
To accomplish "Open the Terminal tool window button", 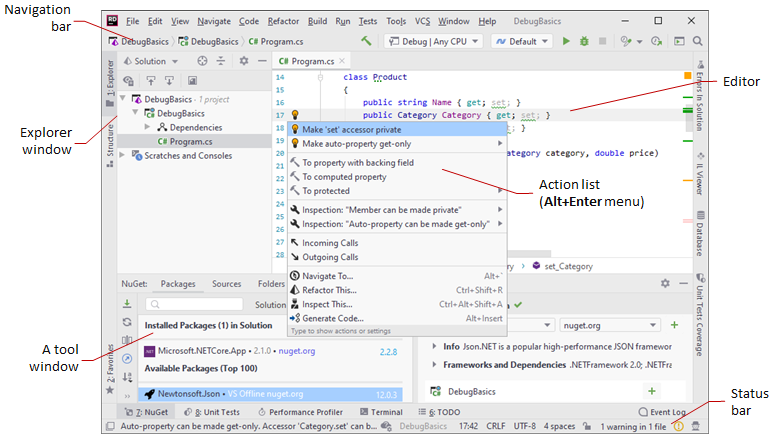I will click(x=381, y=412).
